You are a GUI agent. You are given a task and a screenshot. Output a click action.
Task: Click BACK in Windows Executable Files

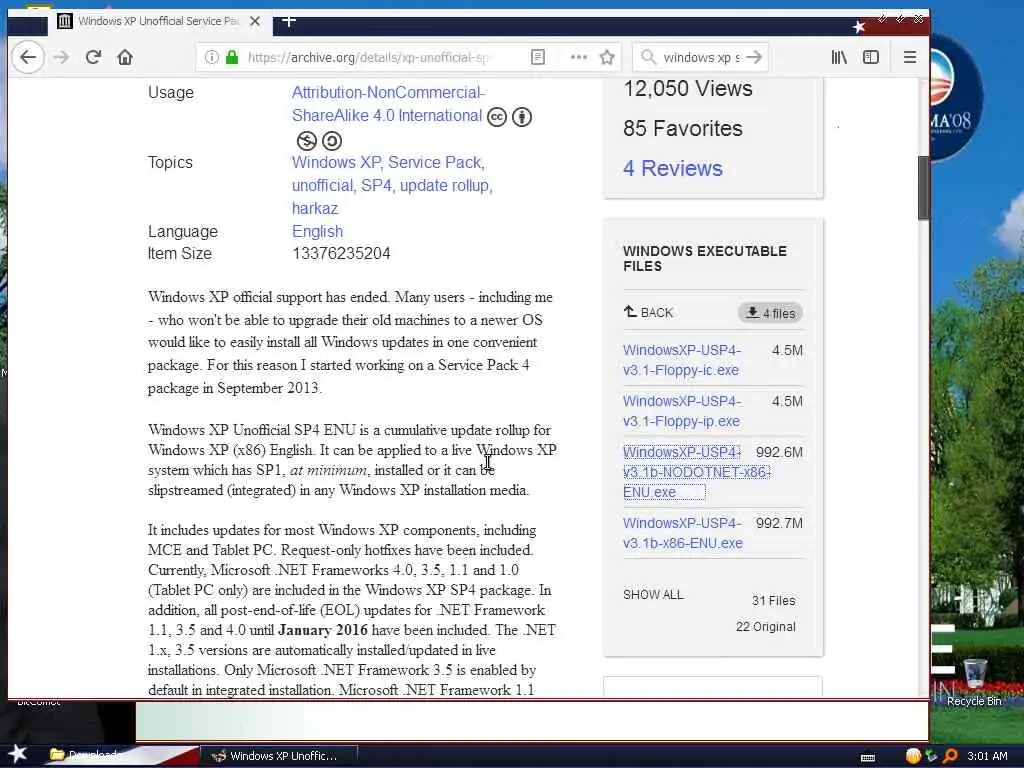tap(648, 312)
